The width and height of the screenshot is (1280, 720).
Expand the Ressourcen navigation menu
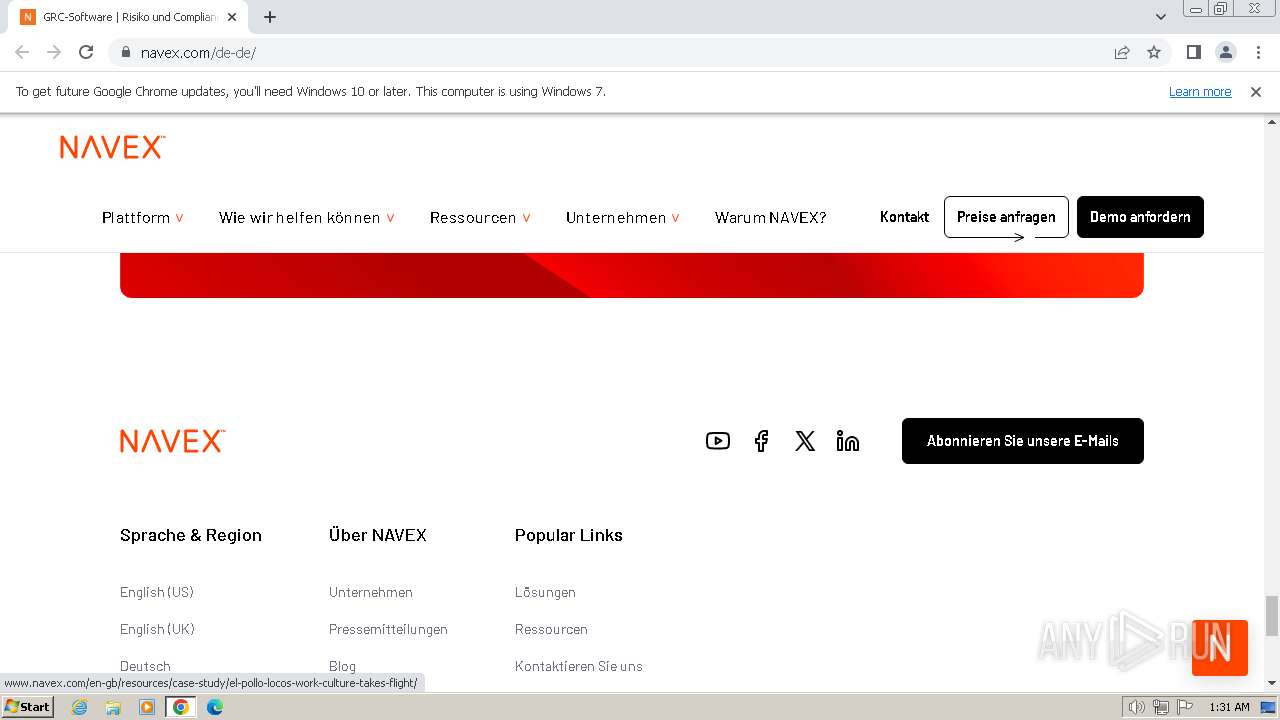[x=480, y=217]
